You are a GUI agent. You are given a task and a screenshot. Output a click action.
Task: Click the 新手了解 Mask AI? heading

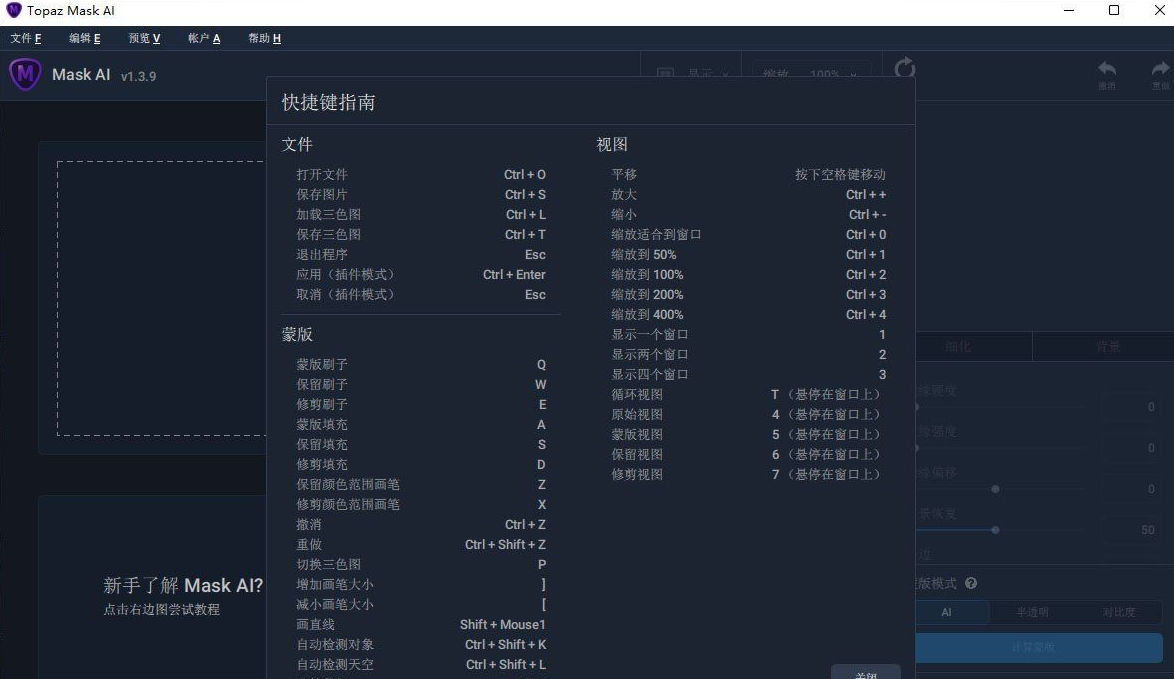click(x=183, y=585)
